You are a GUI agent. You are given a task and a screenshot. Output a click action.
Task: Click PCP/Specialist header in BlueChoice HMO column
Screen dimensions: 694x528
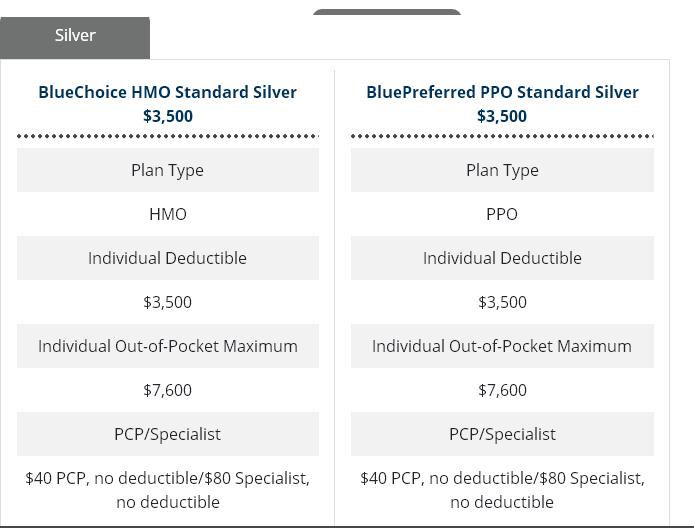tap(167, 434)
